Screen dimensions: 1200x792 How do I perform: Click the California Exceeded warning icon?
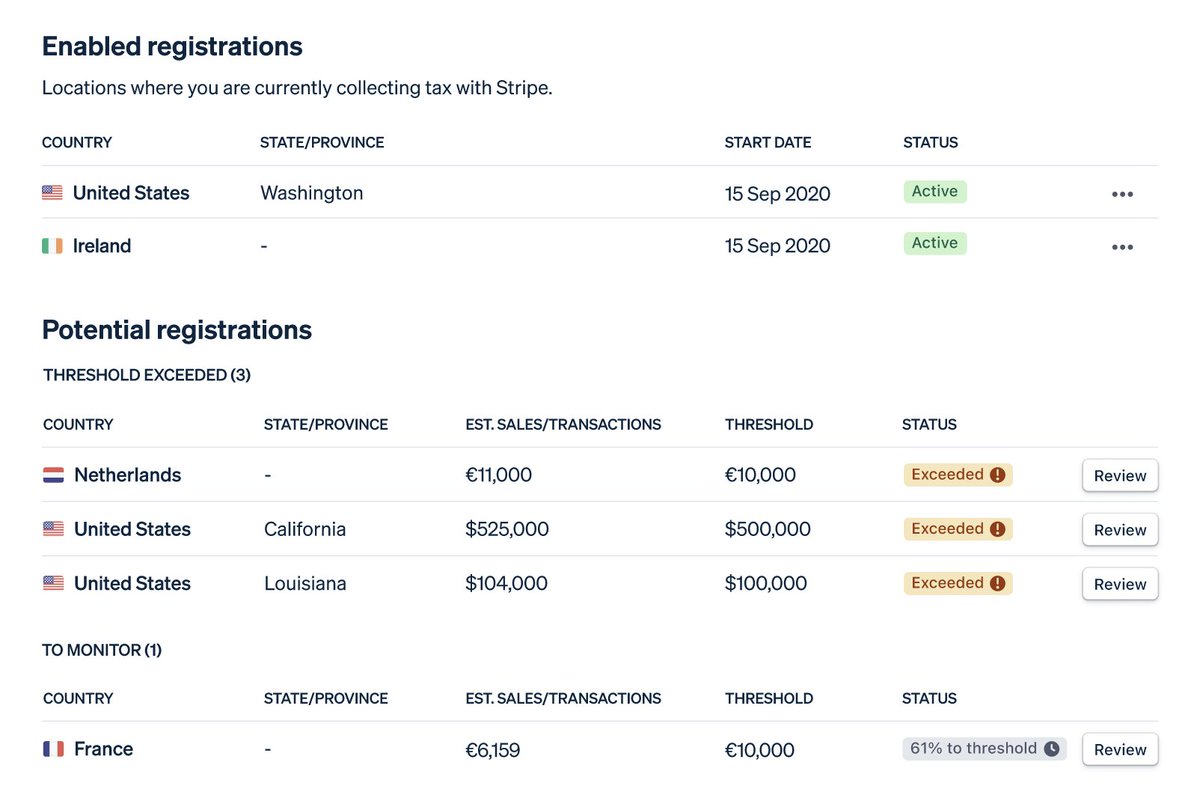click(x=997, y=529)
